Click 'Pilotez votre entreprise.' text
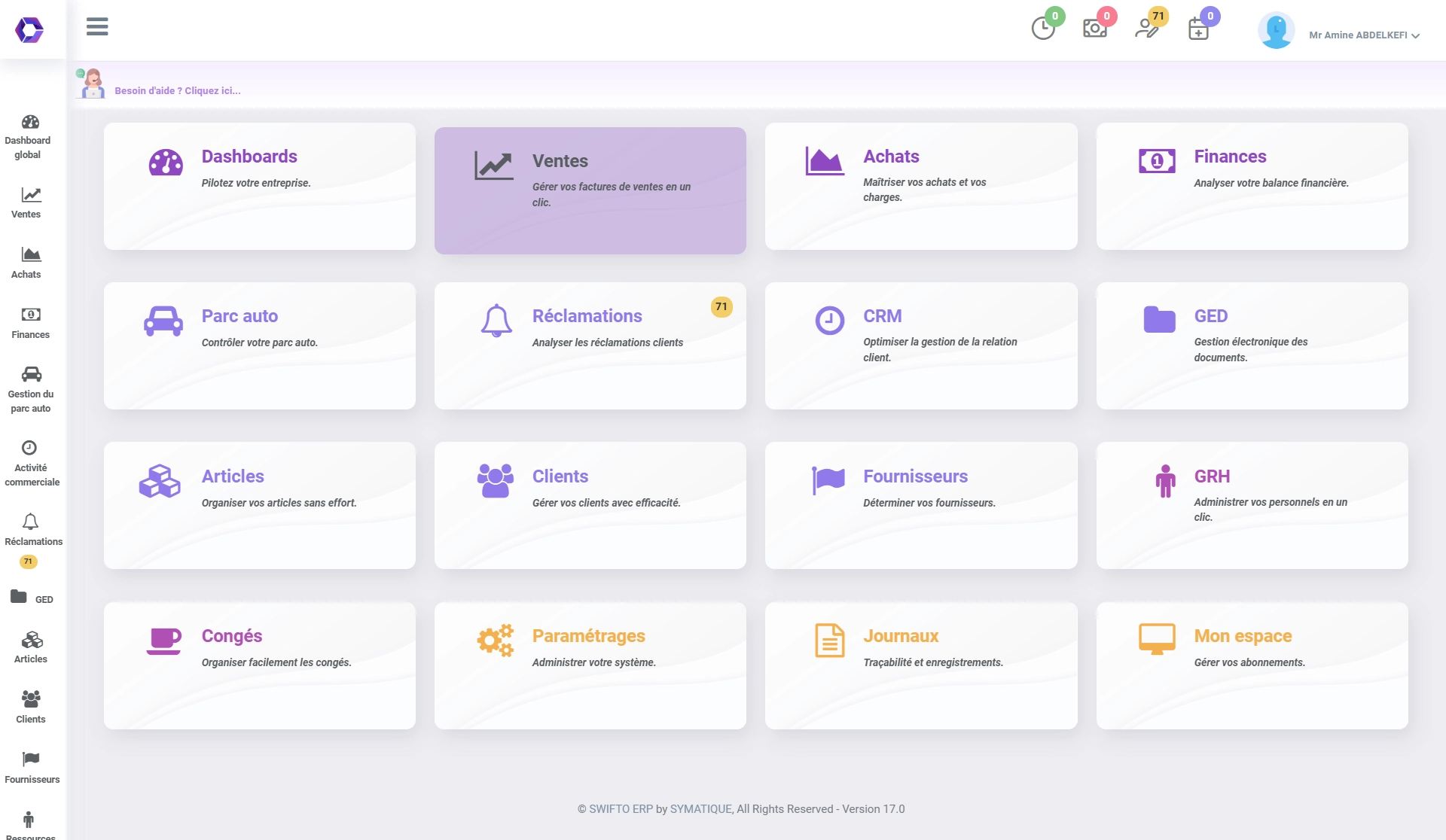Viewport: 1446px width, 840px height. click(x=256, y=183)
